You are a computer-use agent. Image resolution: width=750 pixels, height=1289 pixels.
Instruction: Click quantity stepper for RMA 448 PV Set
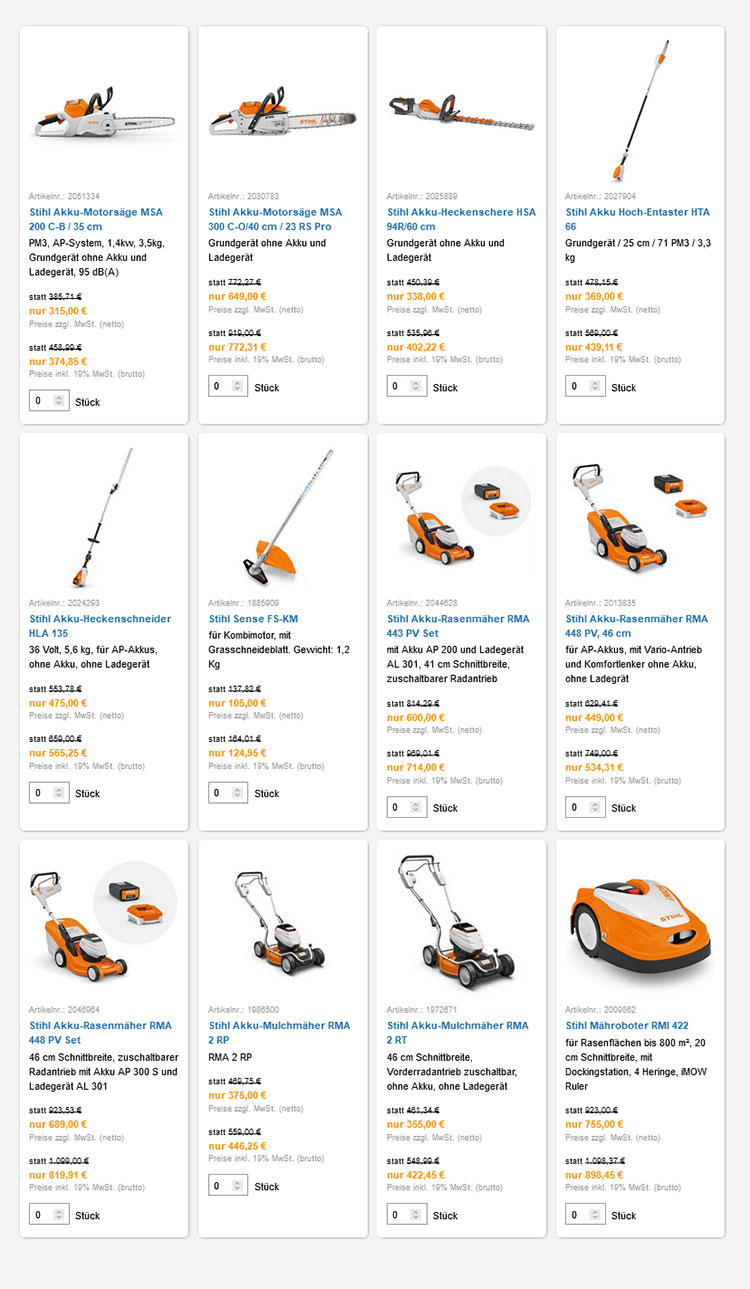click(x=58, y=1215)
